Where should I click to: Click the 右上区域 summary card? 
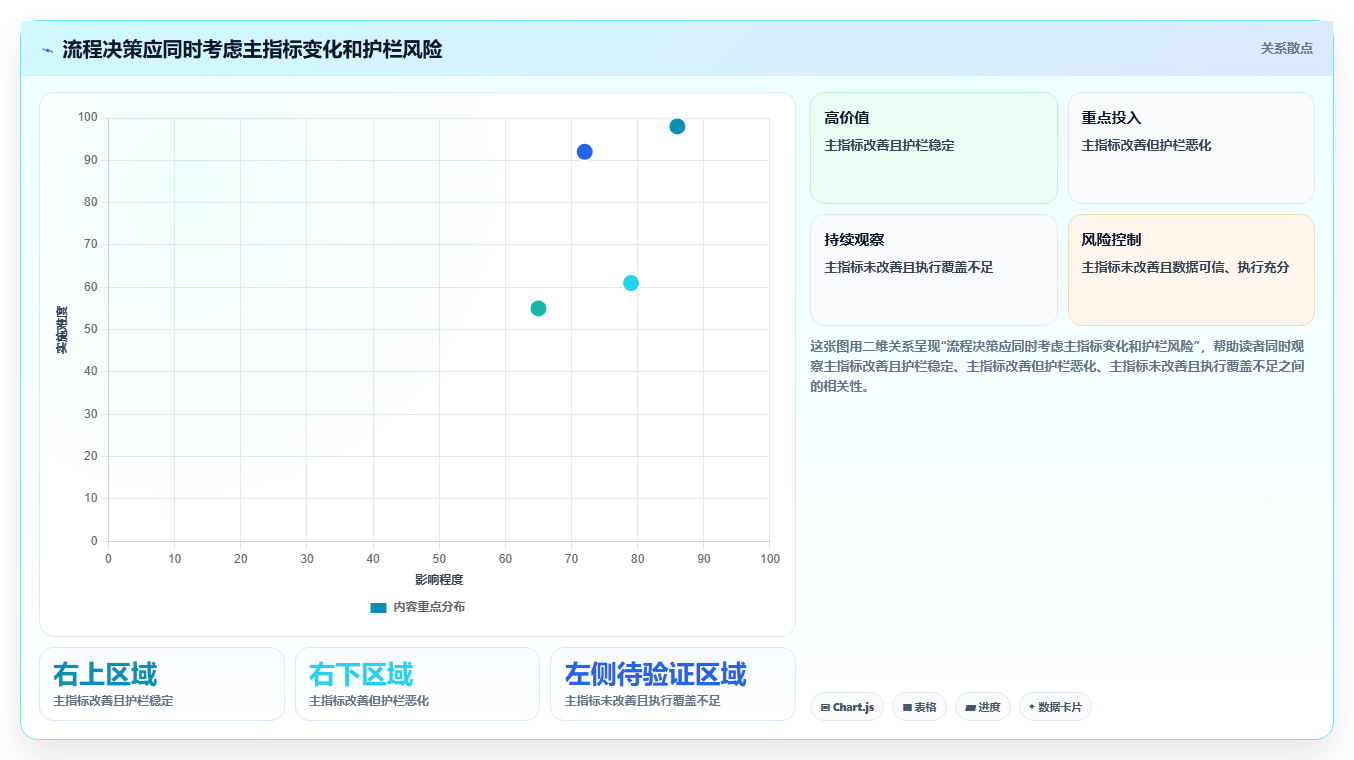(x=162, y=684)
